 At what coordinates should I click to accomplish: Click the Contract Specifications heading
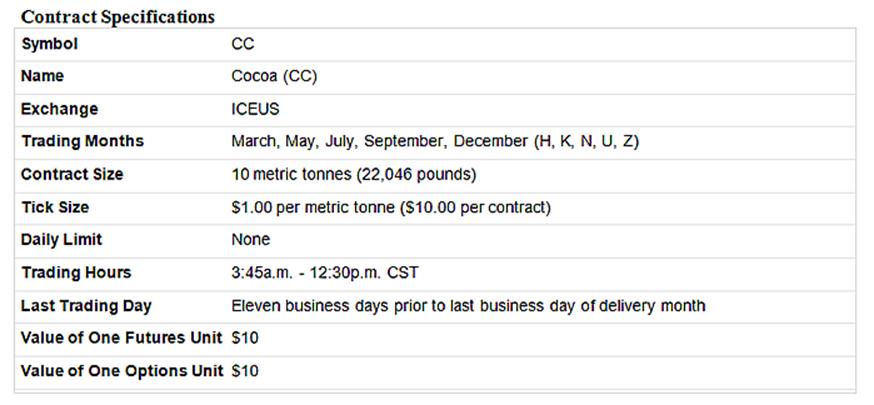pyautogui.click(x=118, y=17)
